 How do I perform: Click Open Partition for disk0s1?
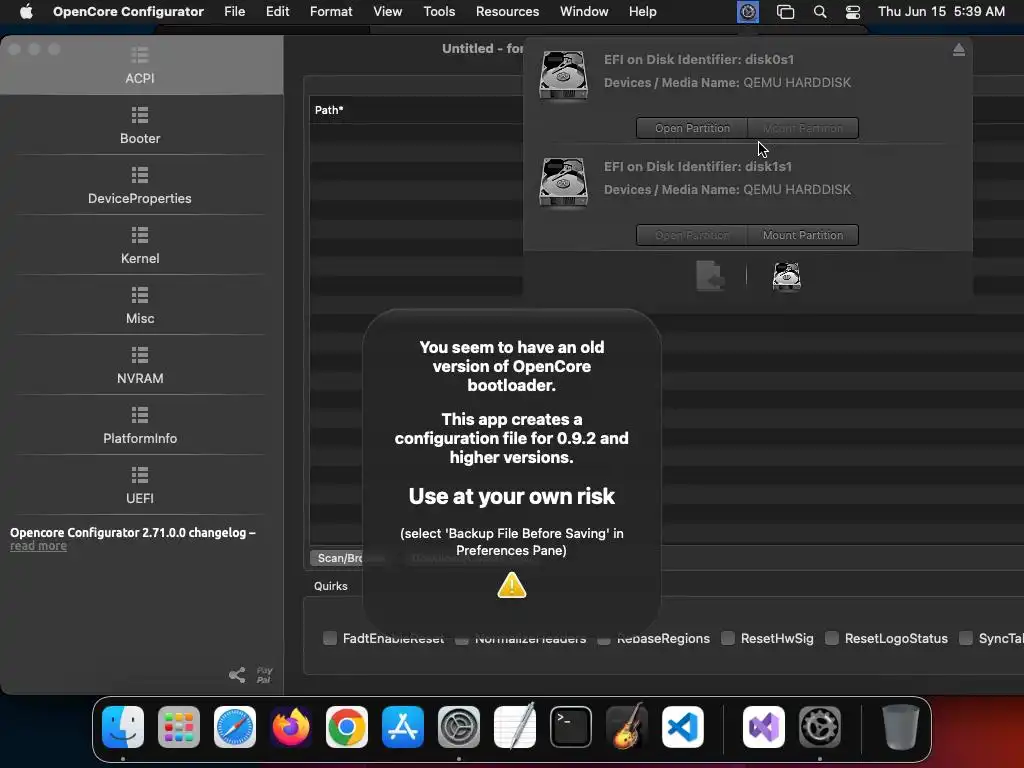692,128
